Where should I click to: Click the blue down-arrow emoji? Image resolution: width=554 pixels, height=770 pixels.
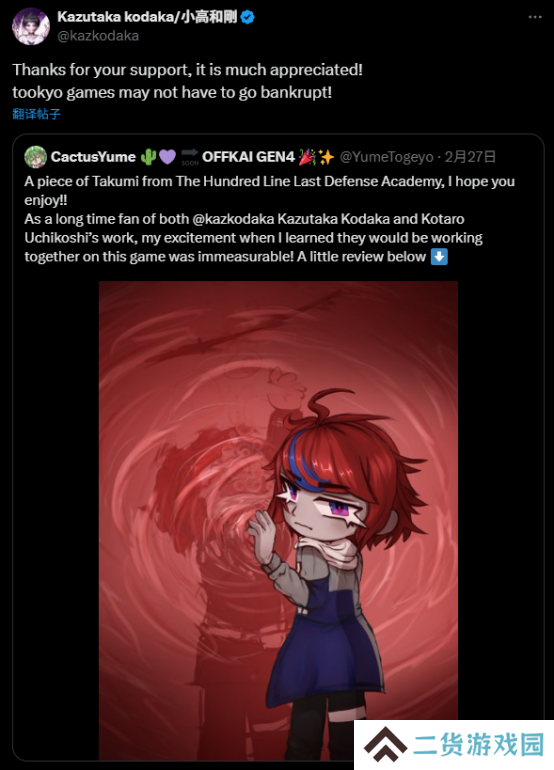[439, 256]
